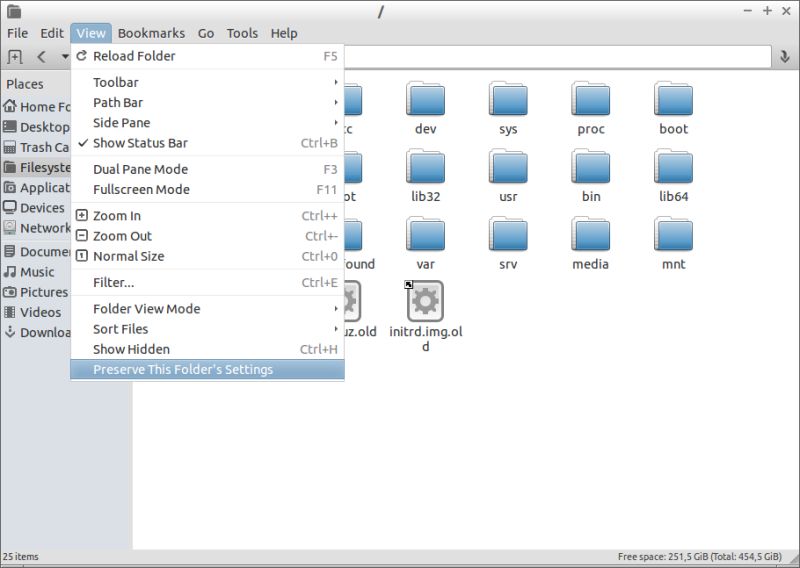Choose Reload Folder
This screenshot has height=568, width=800.
click(x=208, y=56)
